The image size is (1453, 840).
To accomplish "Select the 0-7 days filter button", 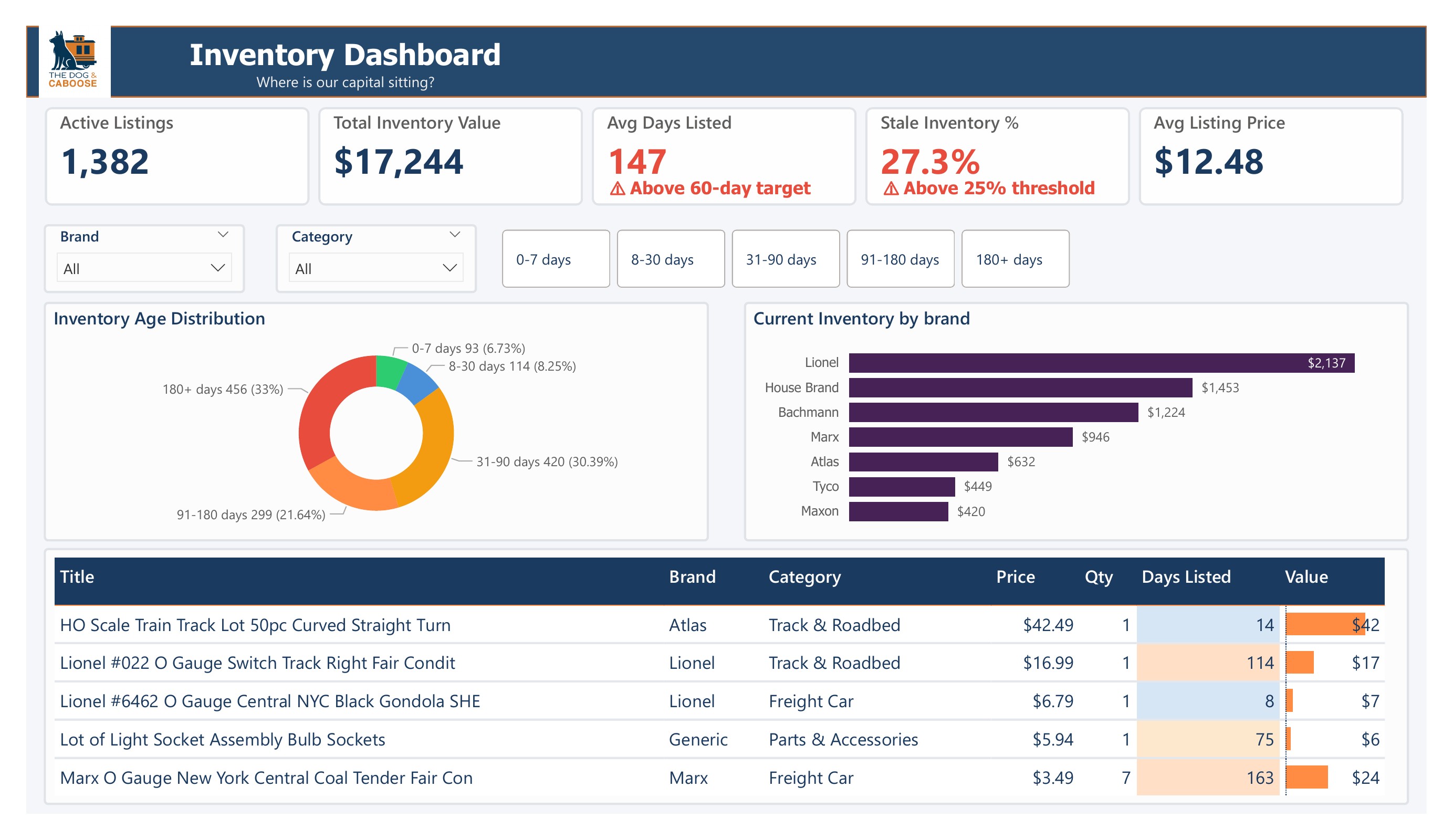I will click(x=555, y=259).
